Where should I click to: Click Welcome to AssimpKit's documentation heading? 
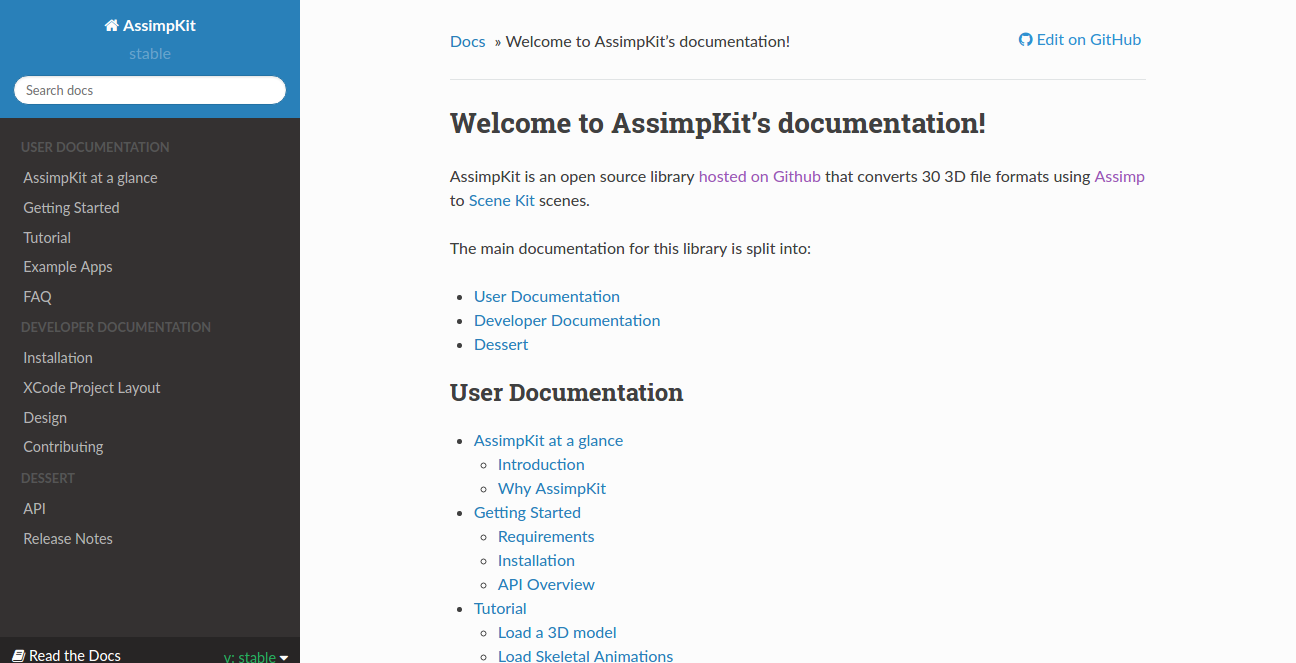point(718,124)
